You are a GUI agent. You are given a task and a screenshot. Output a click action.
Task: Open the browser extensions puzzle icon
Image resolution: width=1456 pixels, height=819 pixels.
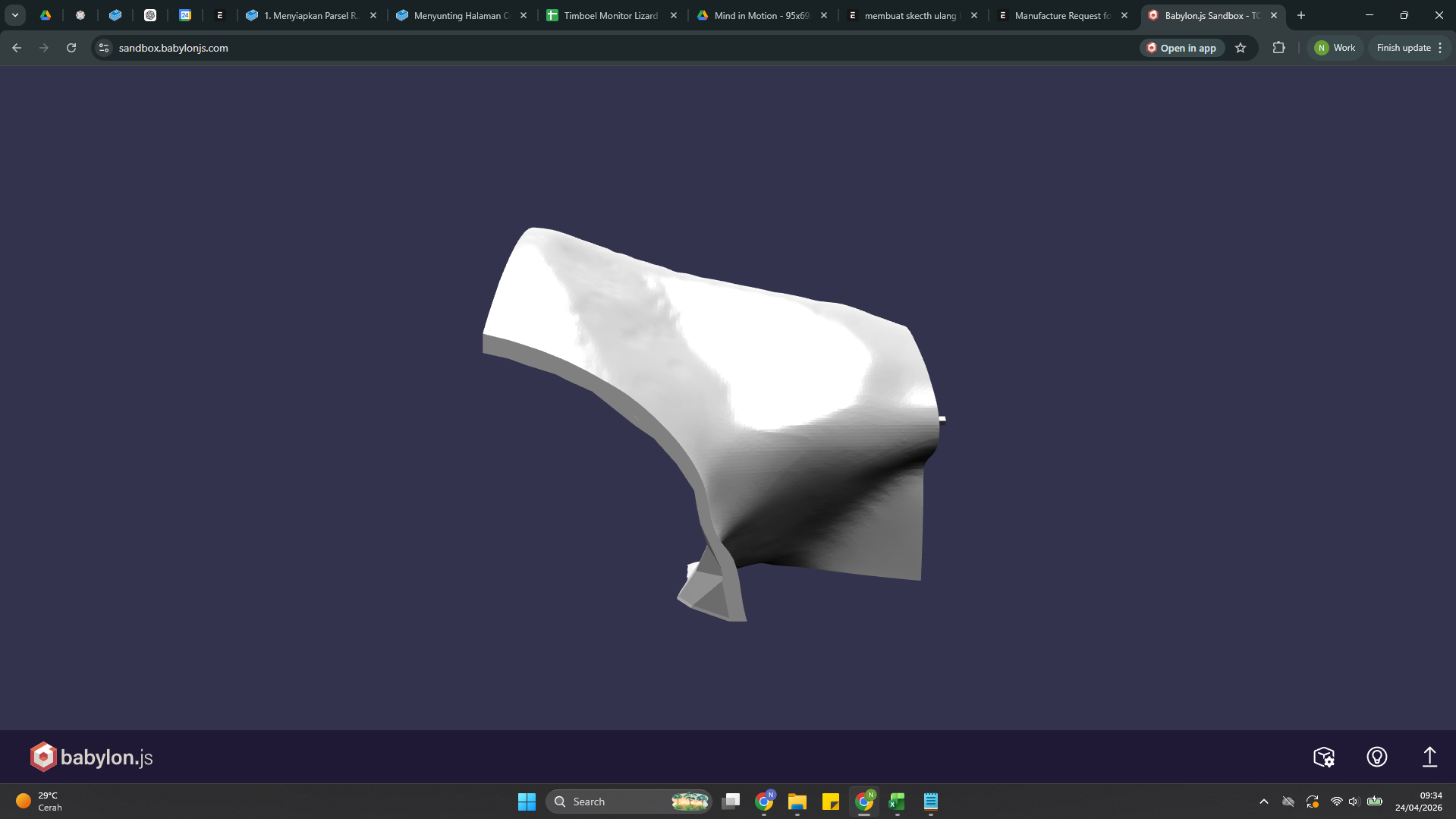coord(1278,48)
